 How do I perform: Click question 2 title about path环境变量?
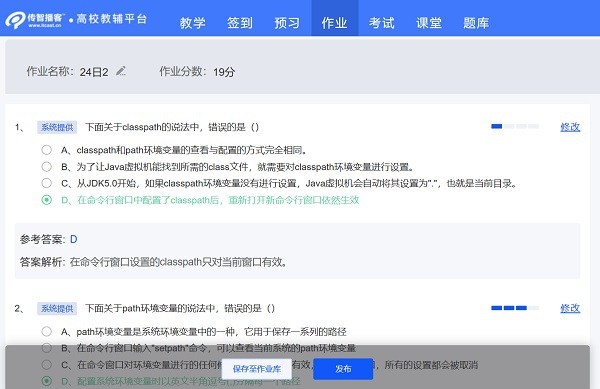pos(180,308)
